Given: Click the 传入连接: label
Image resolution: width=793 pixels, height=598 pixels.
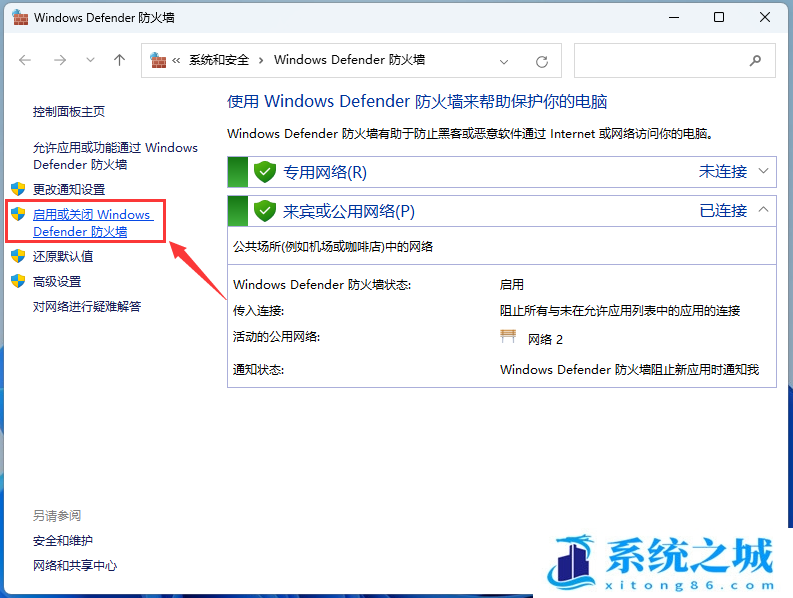Looking at the screenshot, I should point(258,311).
